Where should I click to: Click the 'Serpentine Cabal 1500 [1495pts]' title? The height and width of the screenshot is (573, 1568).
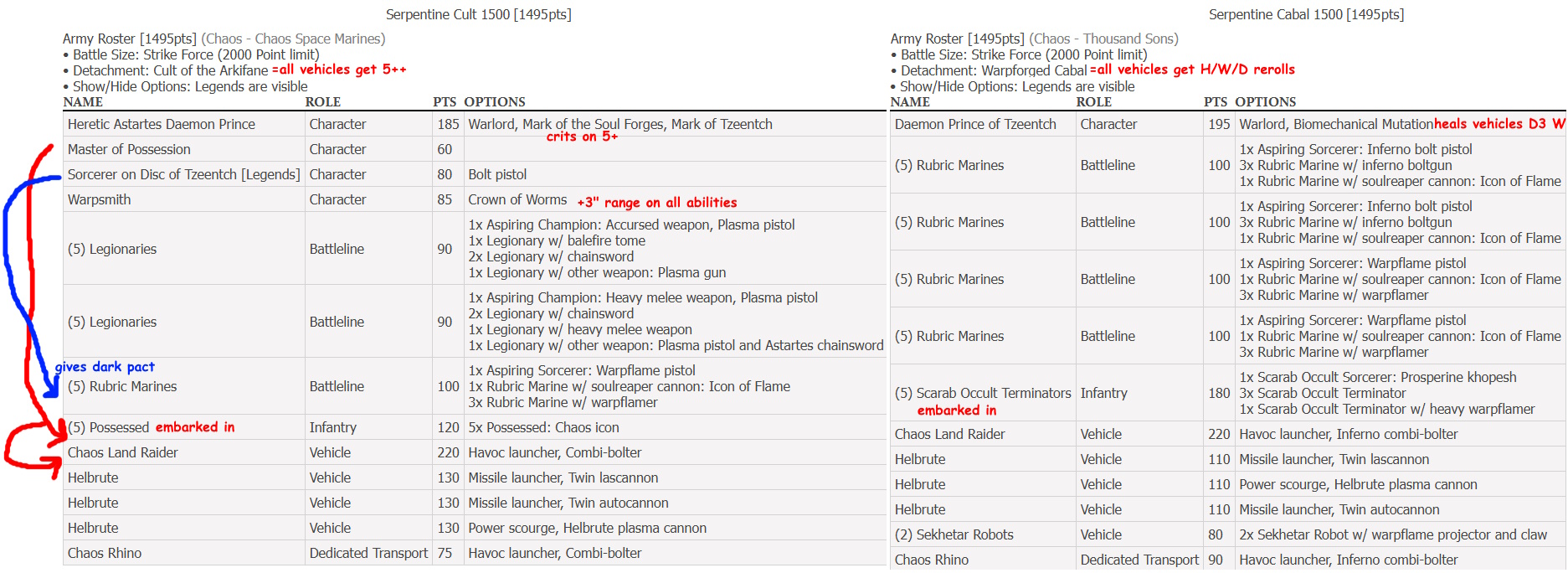[x=1306, y=14]
